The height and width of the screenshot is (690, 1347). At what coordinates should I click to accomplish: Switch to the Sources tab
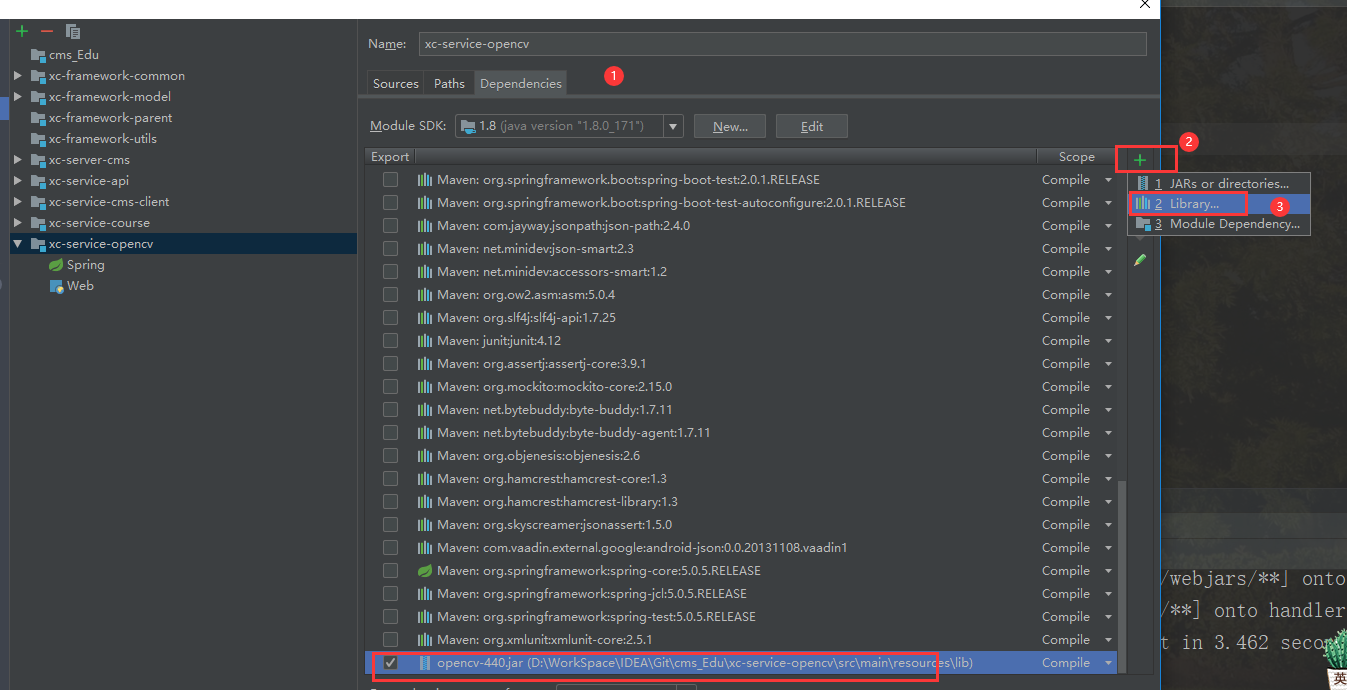coord(395,83)
